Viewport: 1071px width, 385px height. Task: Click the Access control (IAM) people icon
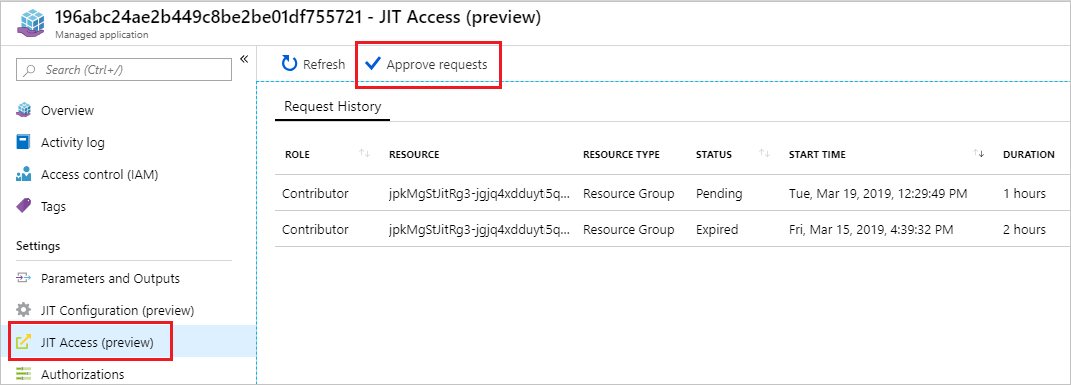(24, 174)
